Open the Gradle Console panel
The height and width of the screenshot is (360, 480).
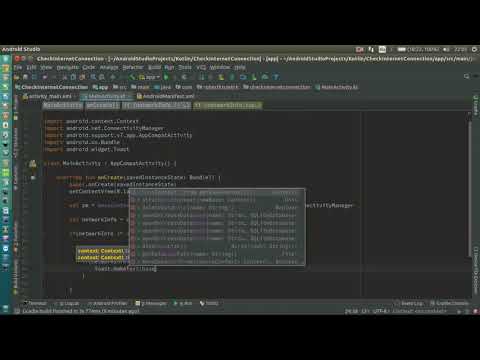[x=449, y=303]
